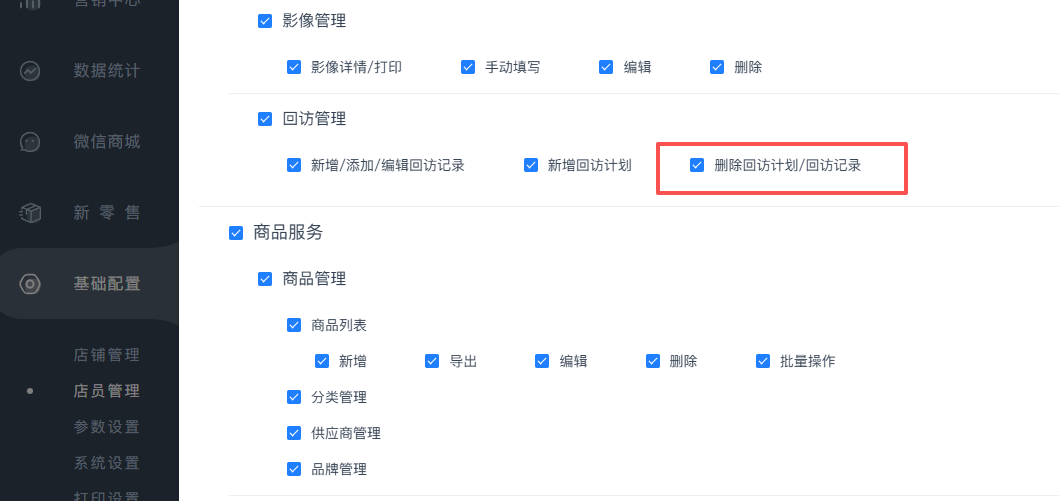1059x501 pixels.
Task: Click the 基础配置 hexagon icon
Action: [30, 284]
